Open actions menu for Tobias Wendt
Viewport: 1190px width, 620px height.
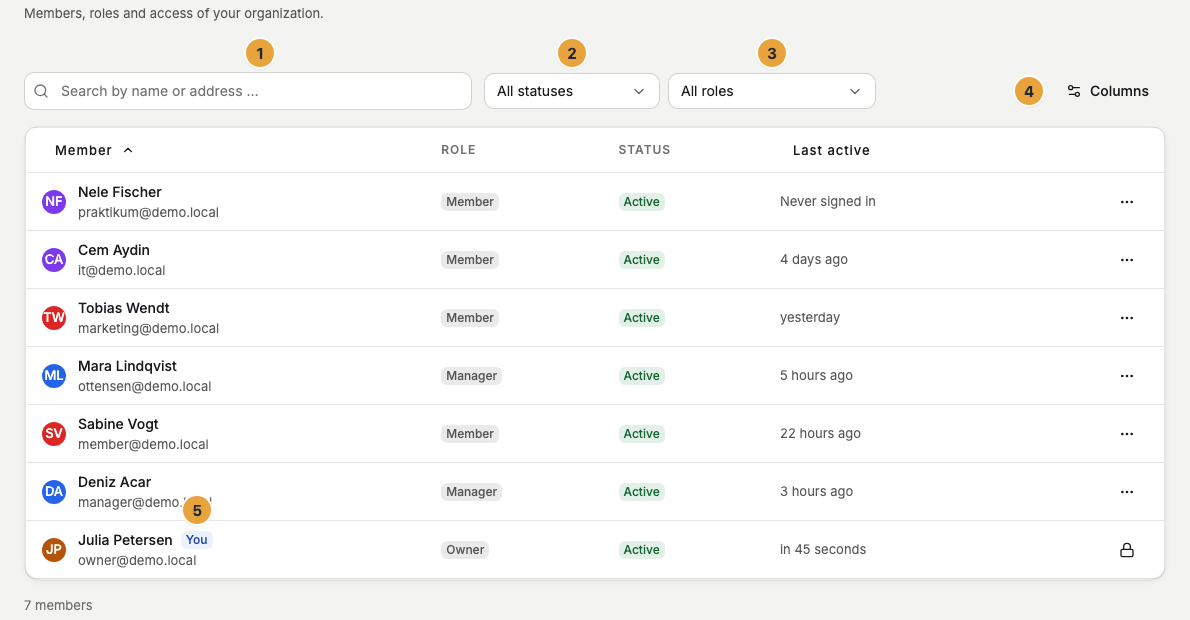click(x=1126, y=318)
